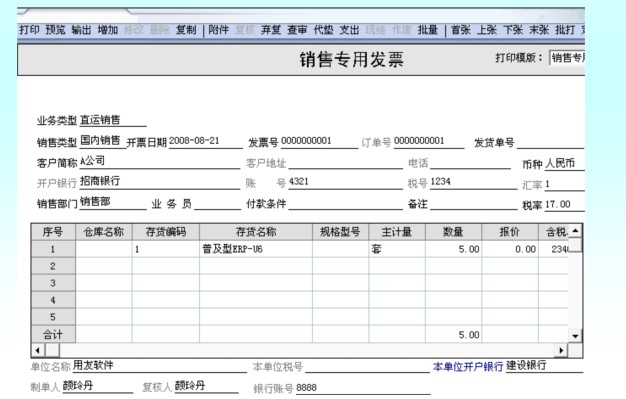The height and width of the screenshot is (399, 626).
Task: Click the 主计量 column header
Action: [397, 232]
